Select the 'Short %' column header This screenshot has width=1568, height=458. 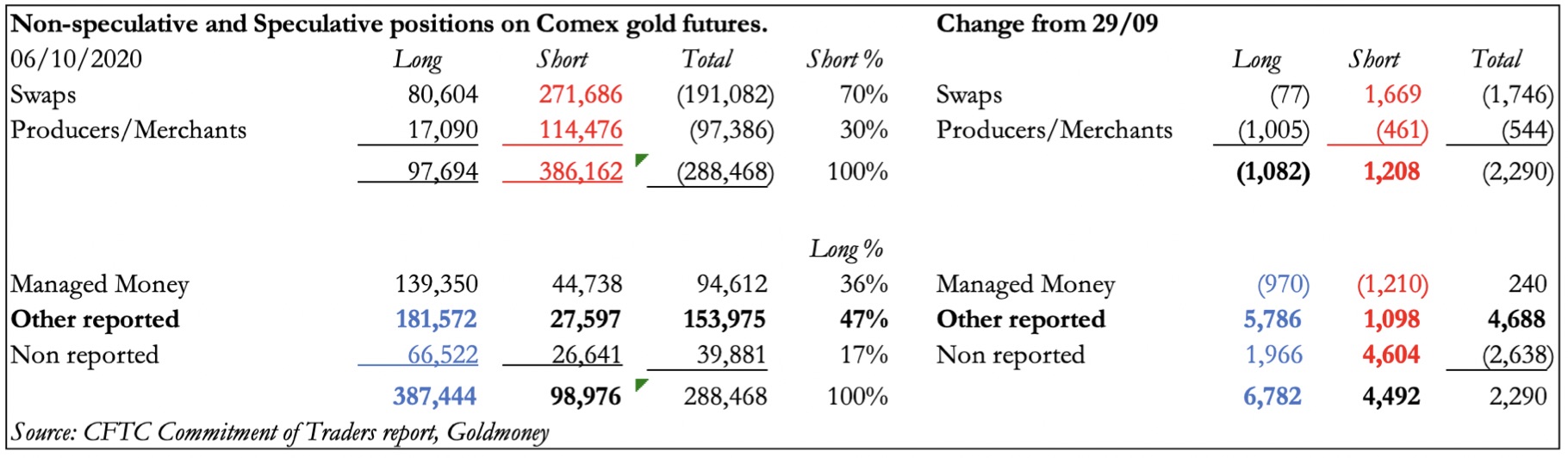[845, 59]
